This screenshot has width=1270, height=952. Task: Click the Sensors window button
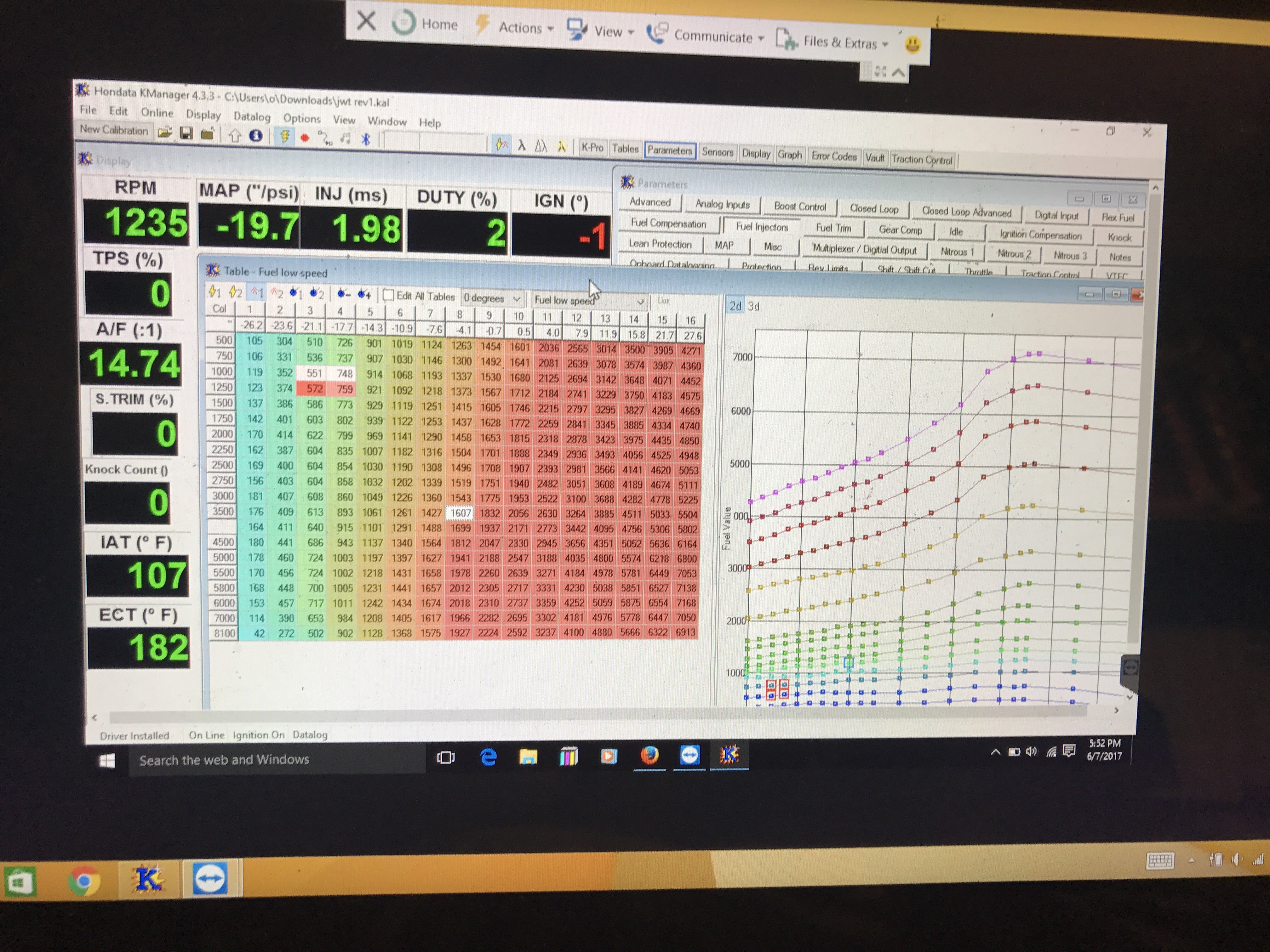coord(717,152)
